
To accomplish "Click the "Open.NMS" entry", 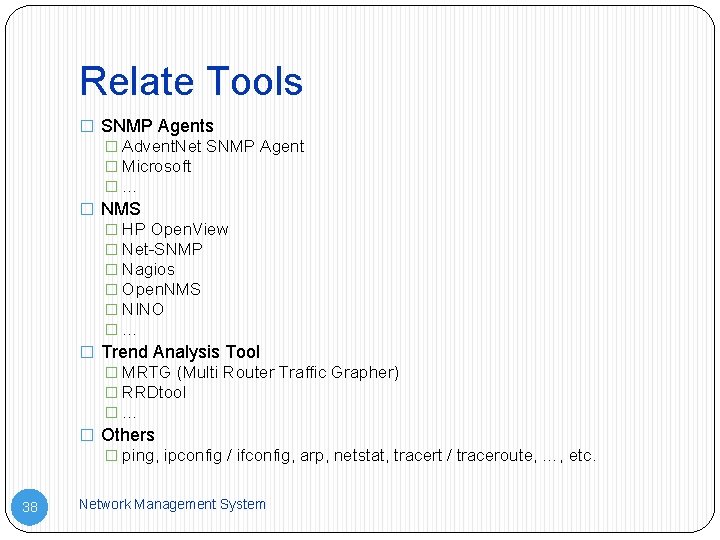I will pos(161,289).
